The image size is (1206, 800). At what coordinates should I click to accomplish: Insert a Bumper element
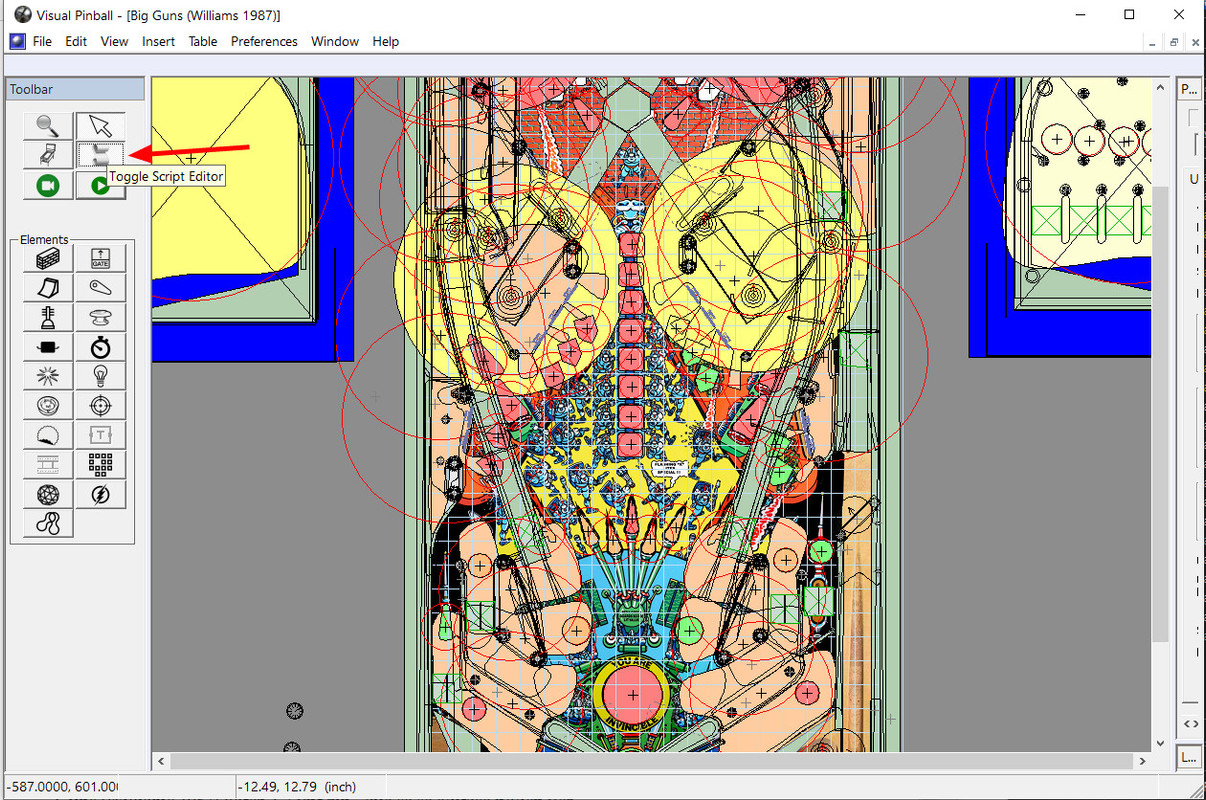(101, 318)
